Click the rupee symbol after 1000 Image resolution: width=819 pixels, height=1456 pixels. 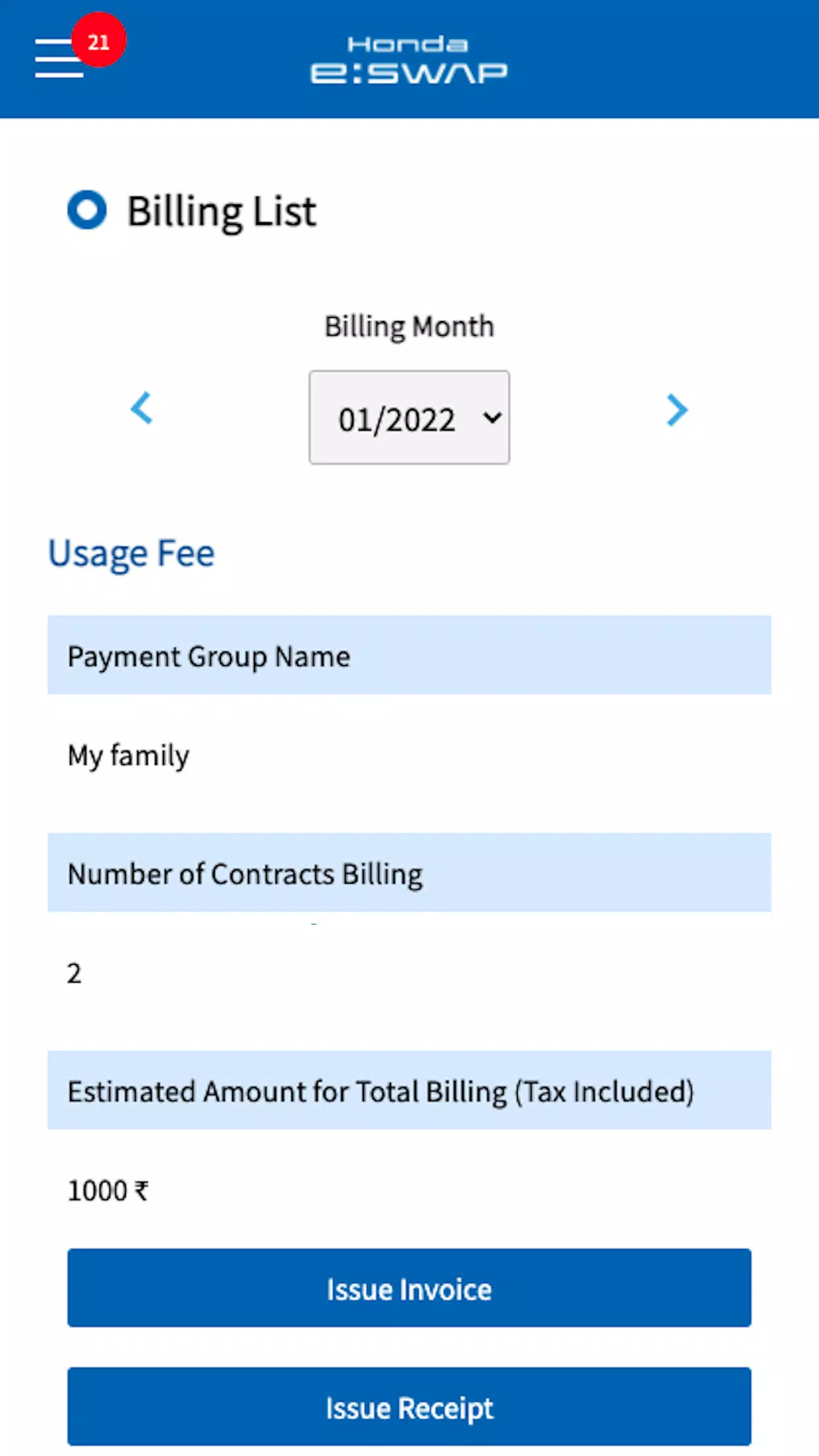click(141, 1191)
